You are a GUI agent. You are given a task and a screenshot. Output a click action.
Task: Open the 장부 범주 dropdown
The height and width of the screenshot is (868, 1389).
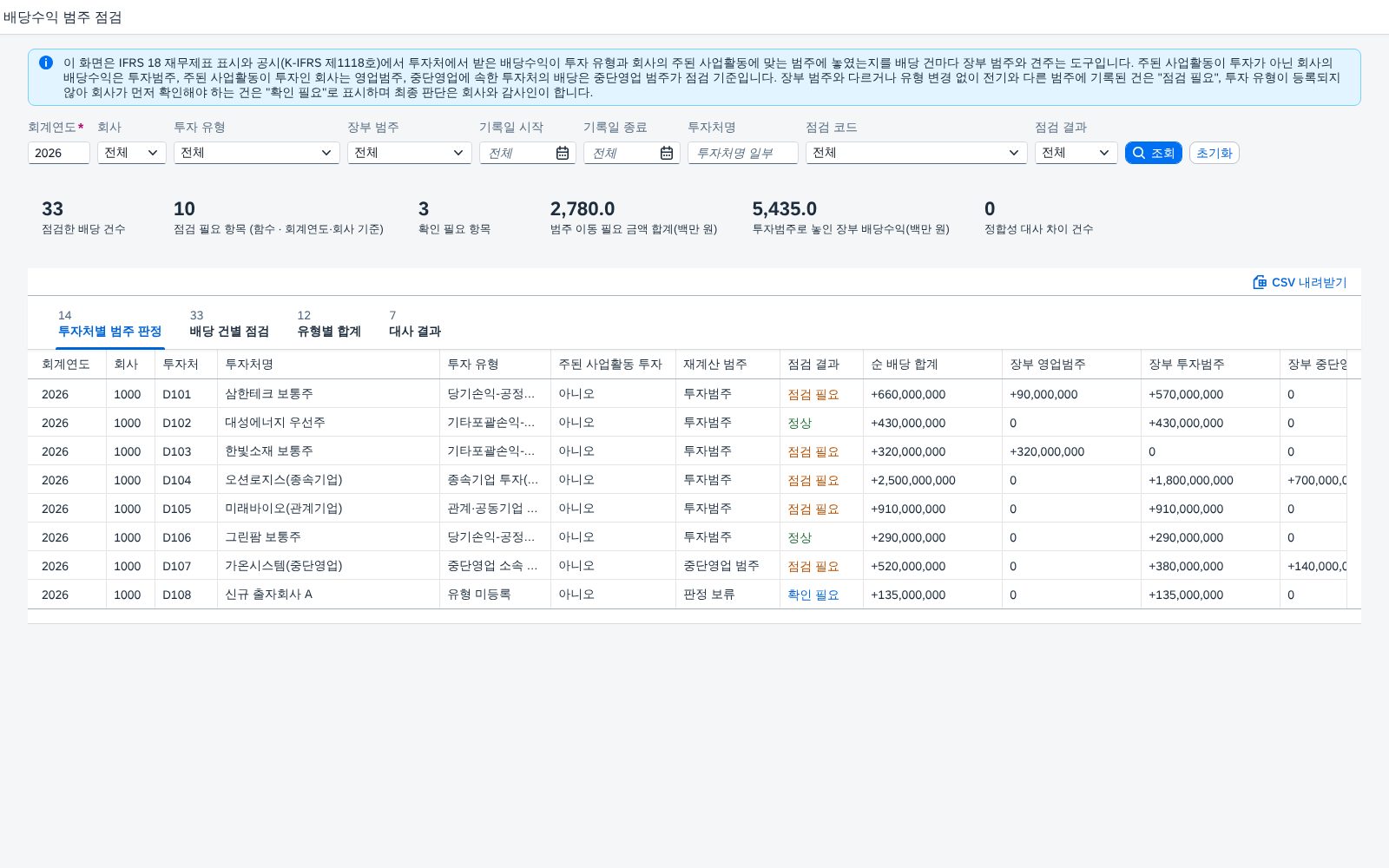pyautogui.click(x=410, y=153)
